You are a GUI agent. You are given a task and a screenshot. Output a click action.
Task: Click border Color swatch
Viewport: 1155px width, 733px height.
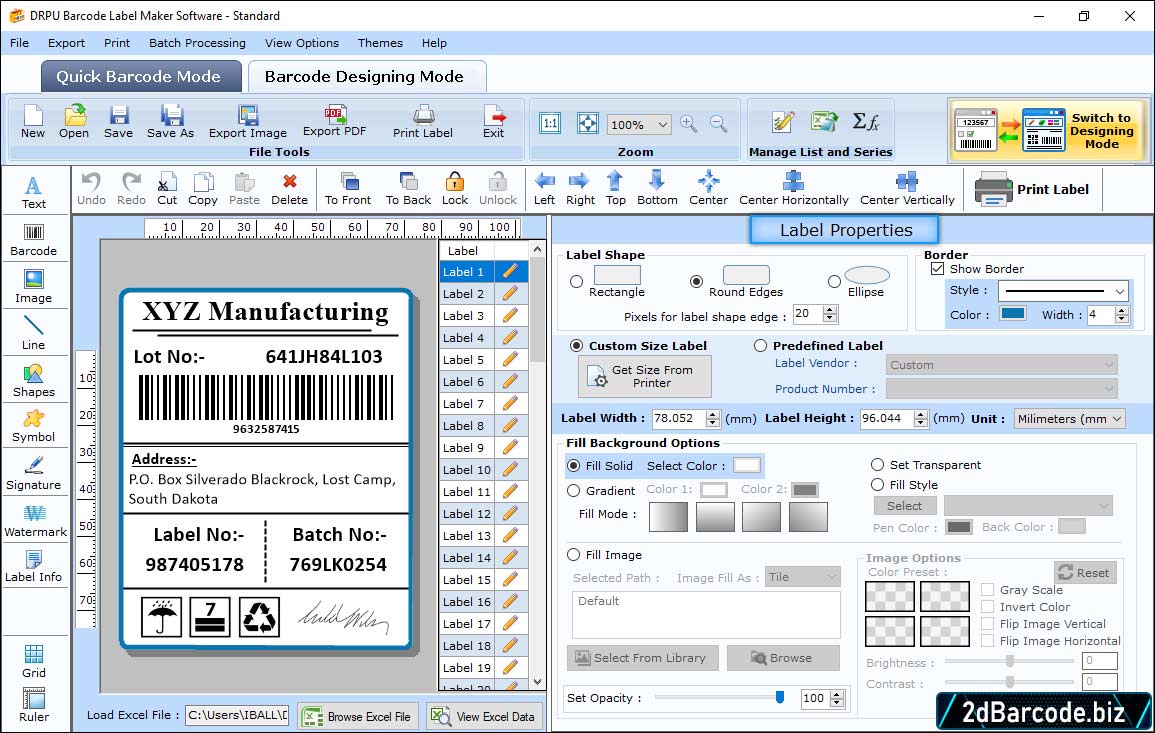(1013, 314)
